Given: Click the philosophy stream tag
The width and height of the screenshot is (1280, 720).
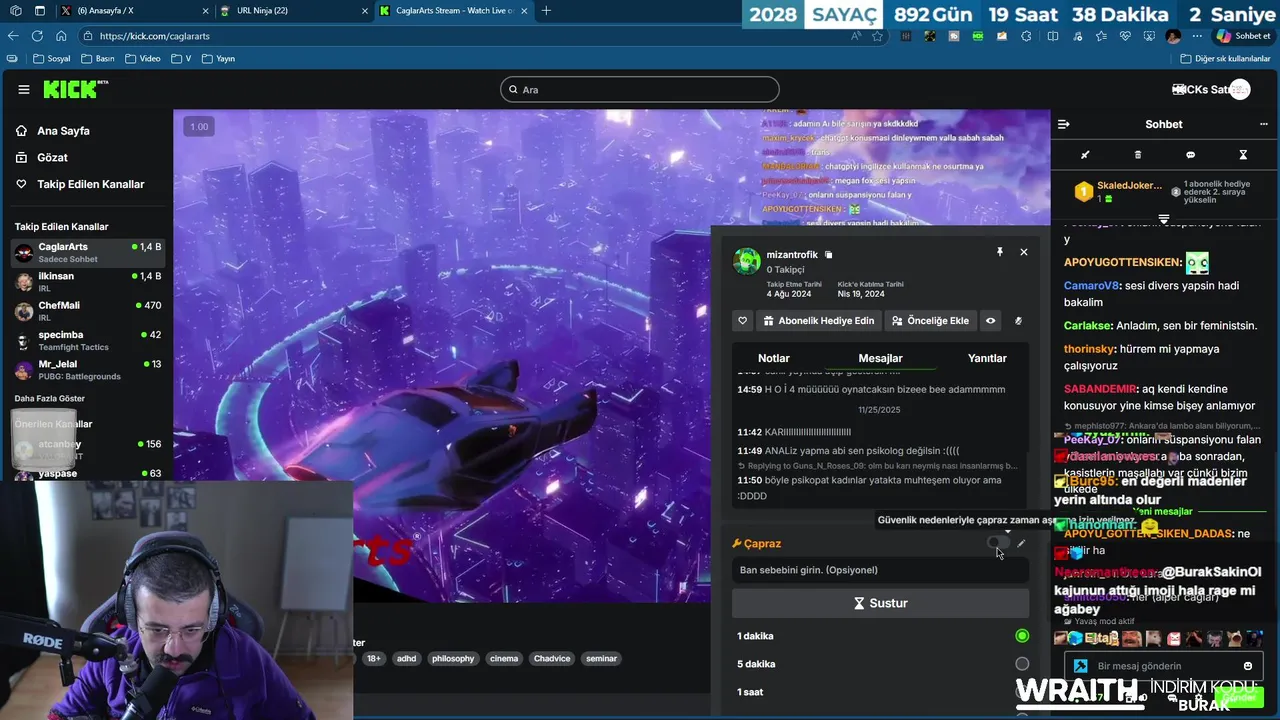Looking at the screenshot, I should 453,658.
